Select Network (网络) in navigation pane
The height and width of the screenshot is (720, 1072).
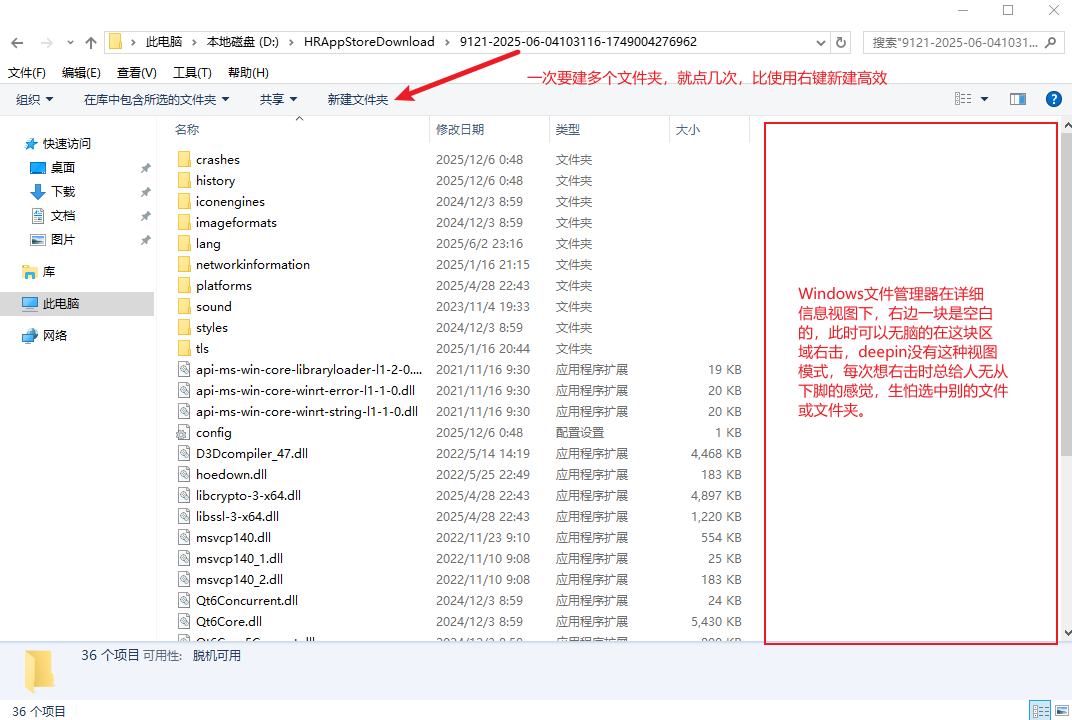[44, 336]
